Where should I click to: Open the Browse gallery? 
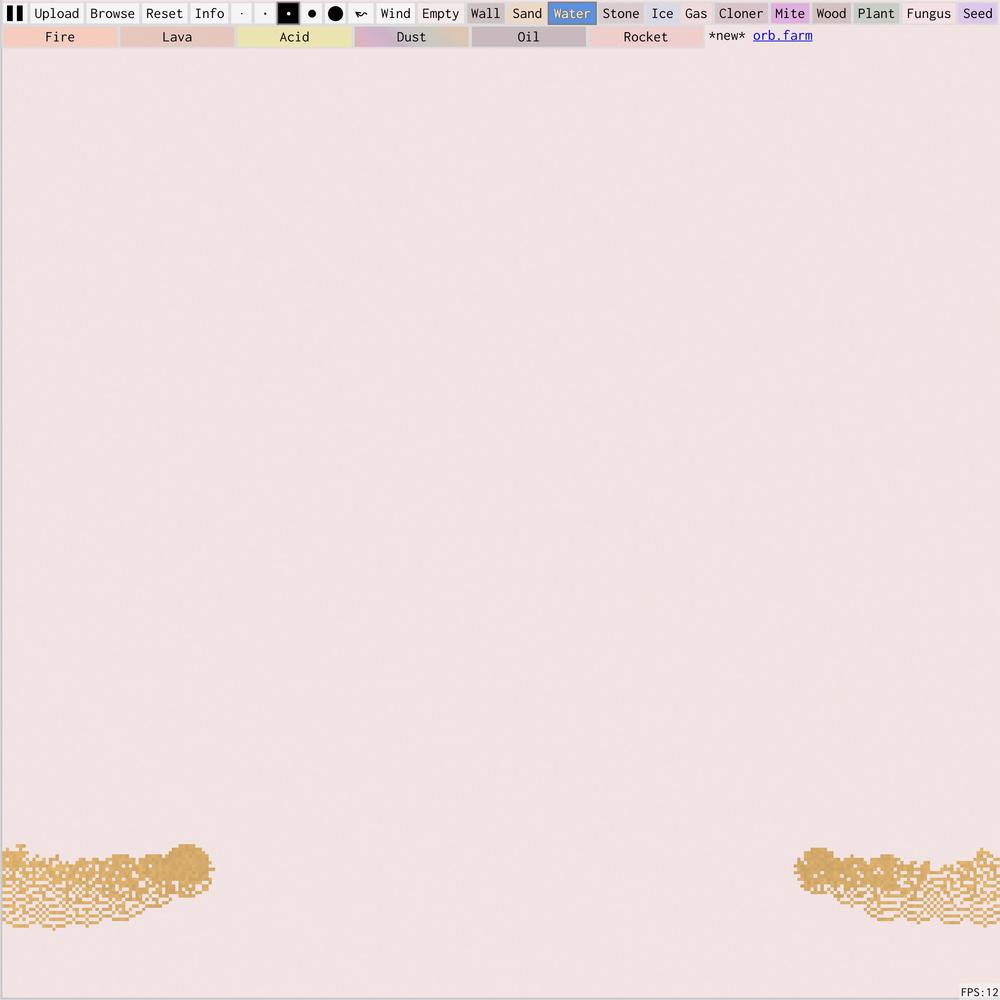tap(112, 13)
